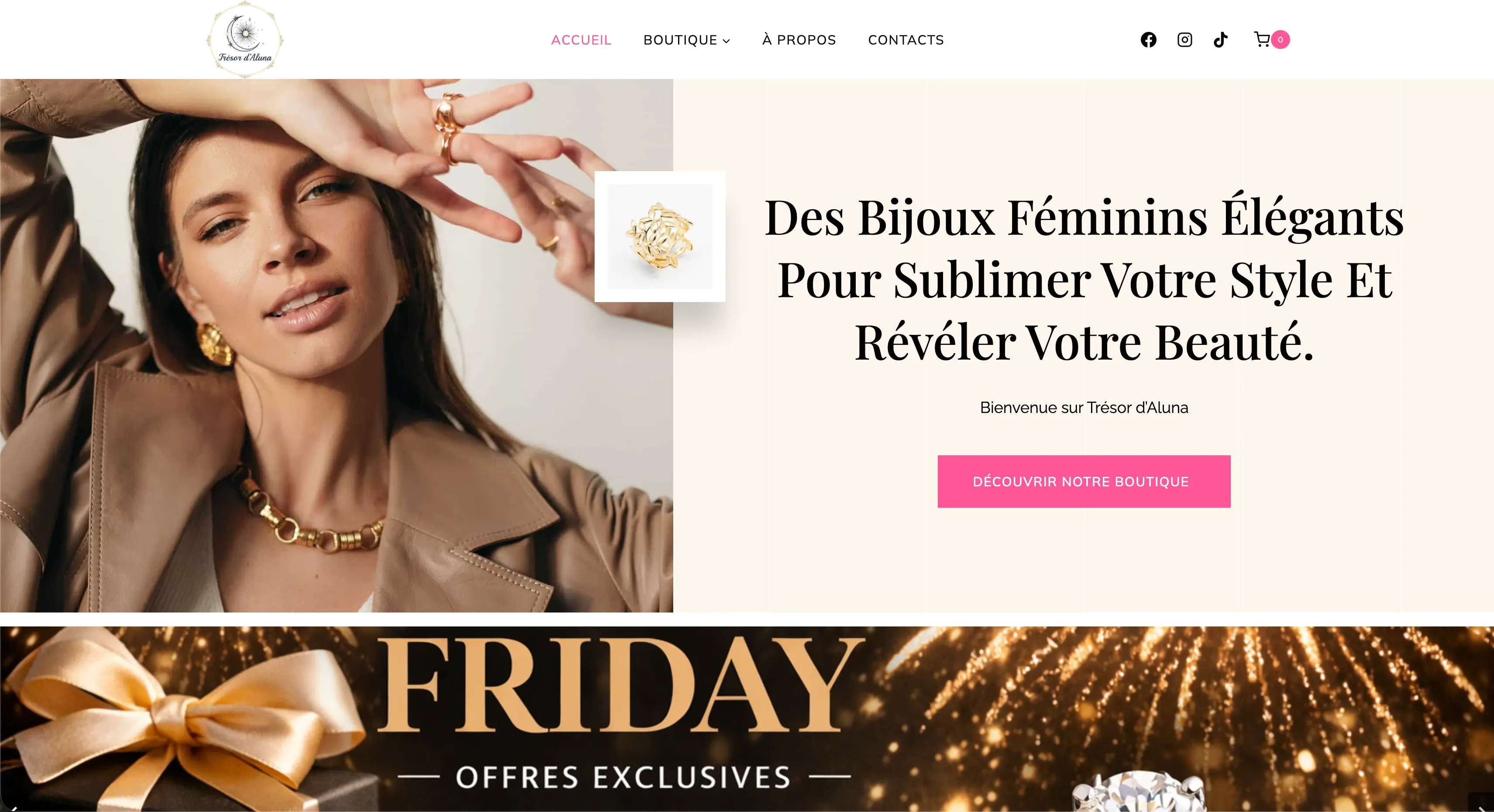Open the Boutique menu item
1494x812 pixels.
[680, 40]
